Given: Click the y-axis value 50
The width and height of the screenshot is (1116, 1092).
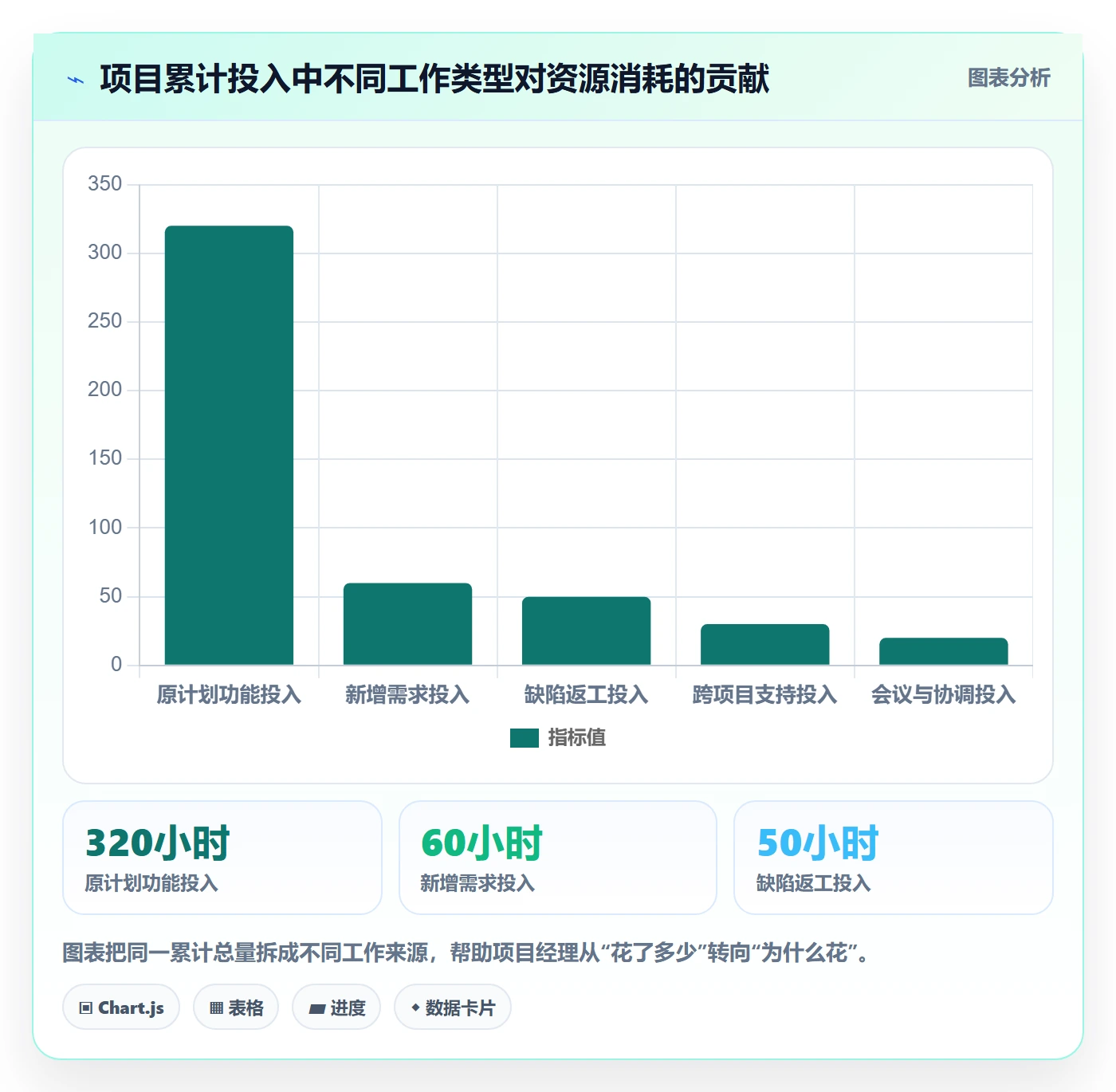Looking at the screenshot, I should [x=111, y=596].
